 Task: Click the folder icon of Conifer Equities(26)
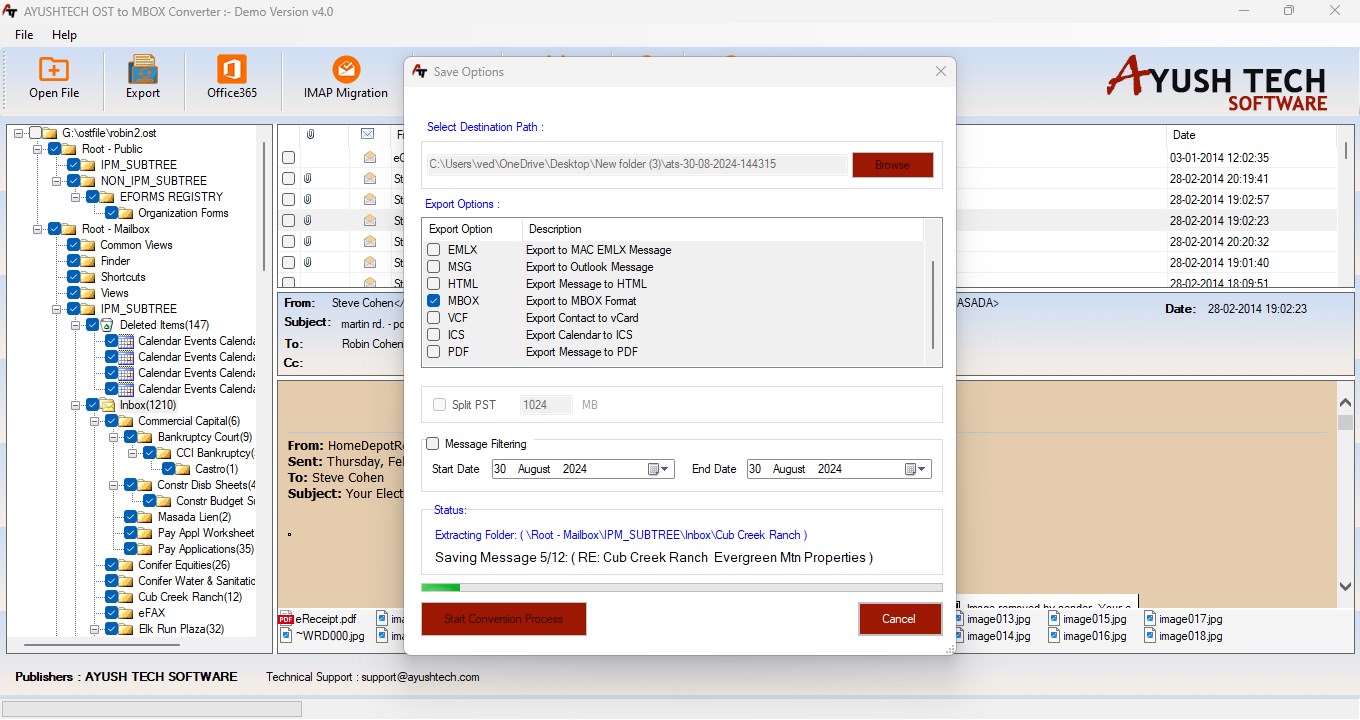coord(127,565)
